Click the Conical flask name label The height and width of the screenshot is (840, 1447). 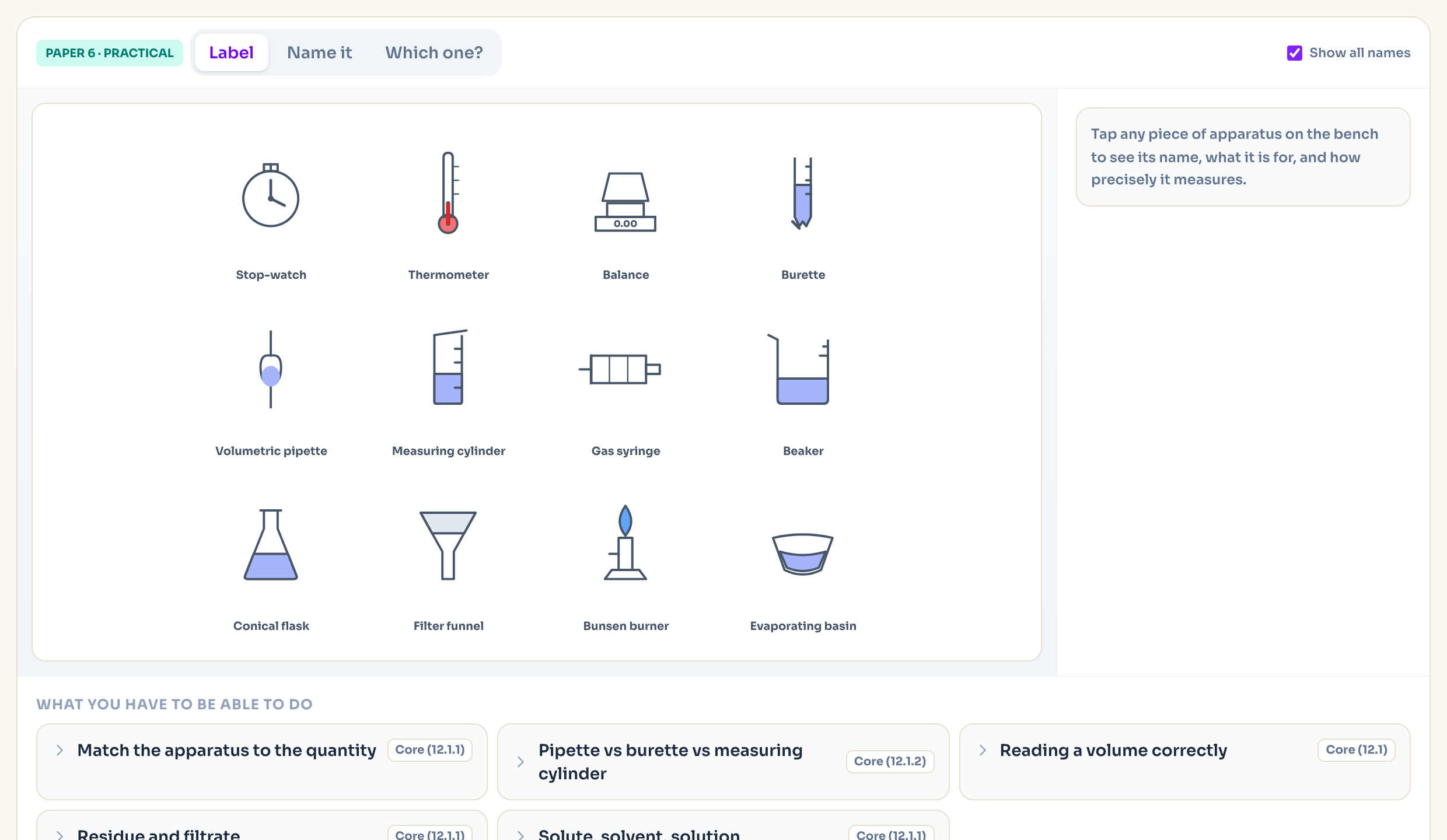(x=271, y=626)
